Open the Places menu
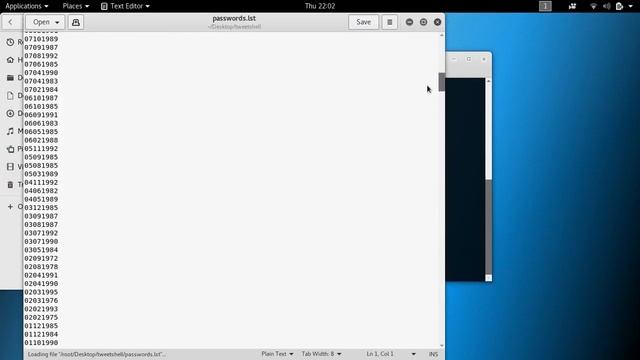This screenshot has width=640, height=360. click(76, 6)
